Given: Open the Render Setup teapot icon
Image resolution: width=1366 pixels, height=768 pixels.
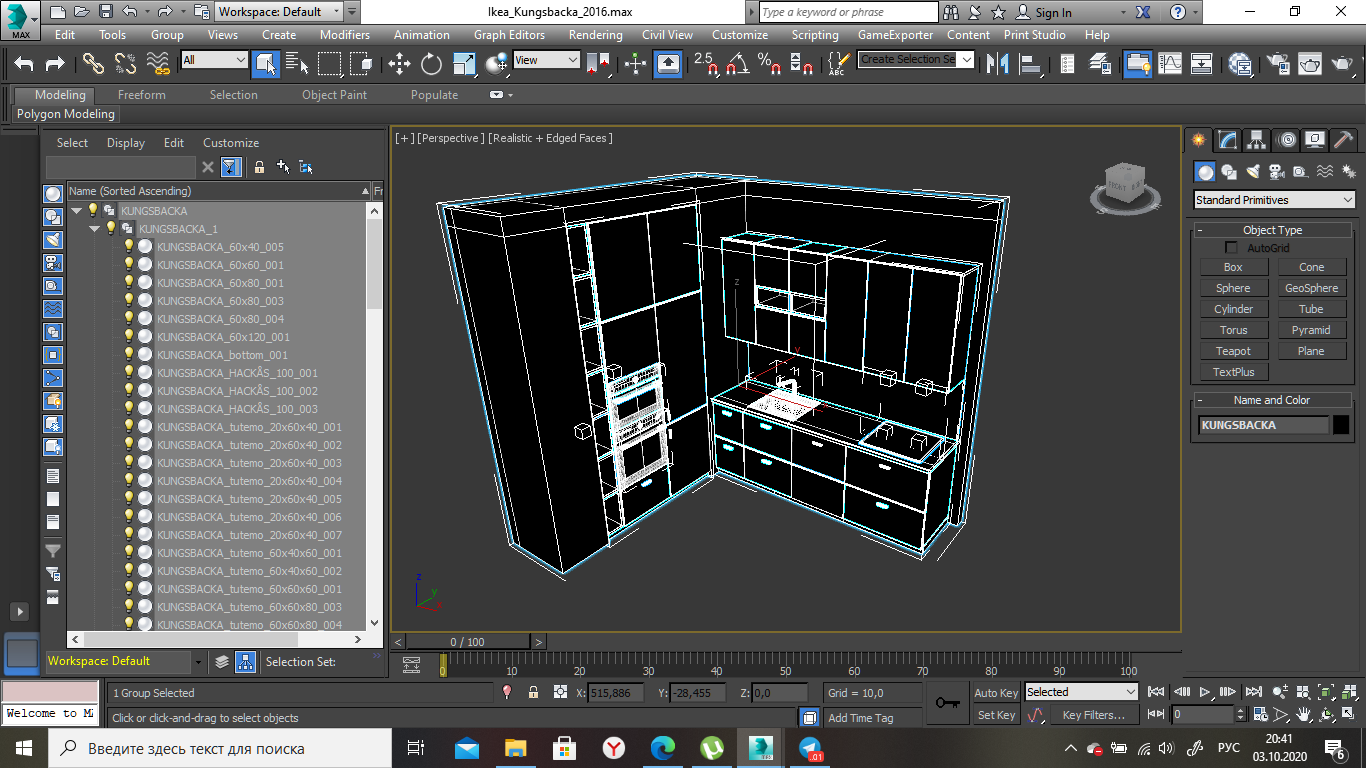Looking at the screenshot, I should coord(1277,64).
